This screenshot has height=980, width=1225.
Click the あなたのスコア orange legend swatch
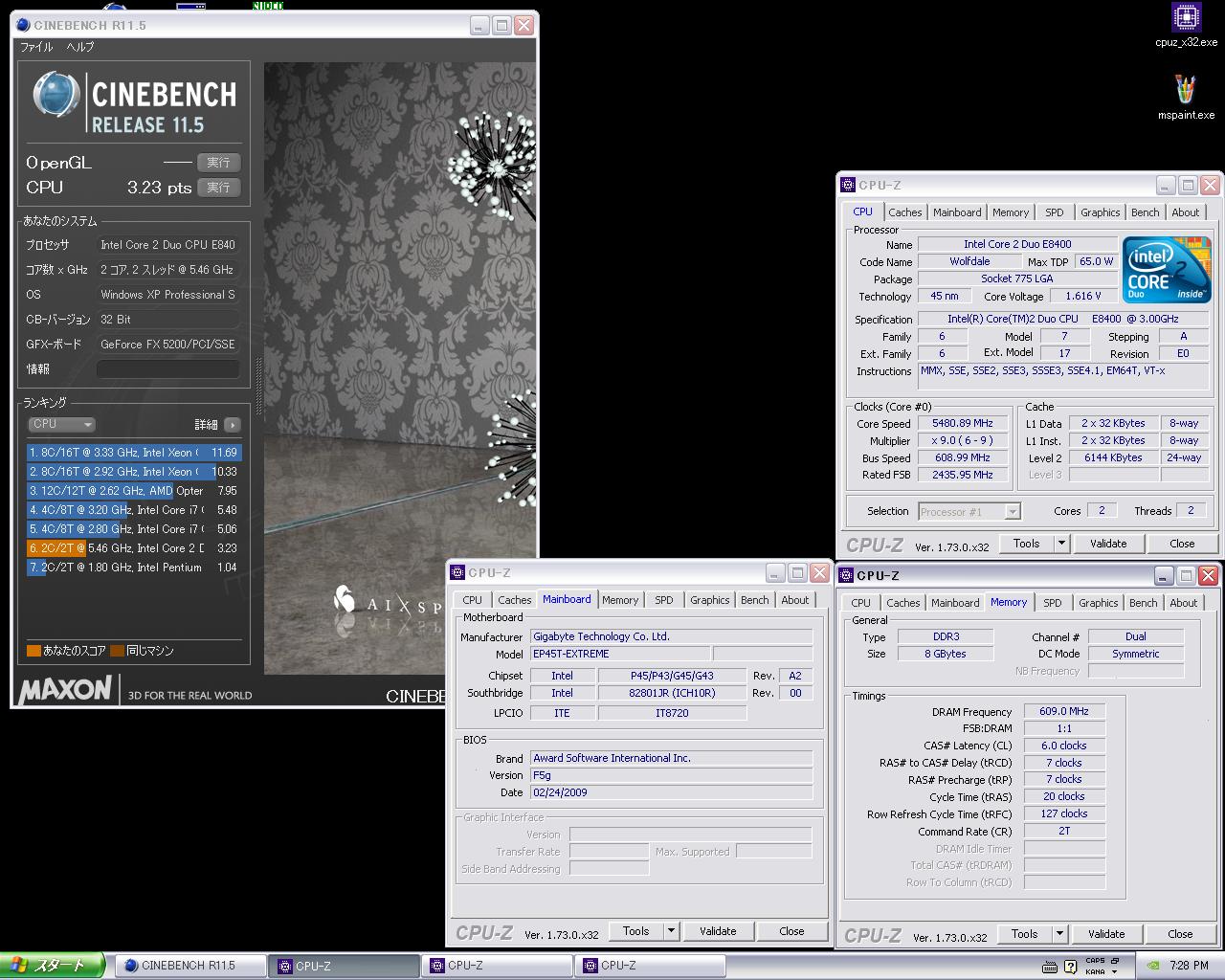tap(33, 651)
